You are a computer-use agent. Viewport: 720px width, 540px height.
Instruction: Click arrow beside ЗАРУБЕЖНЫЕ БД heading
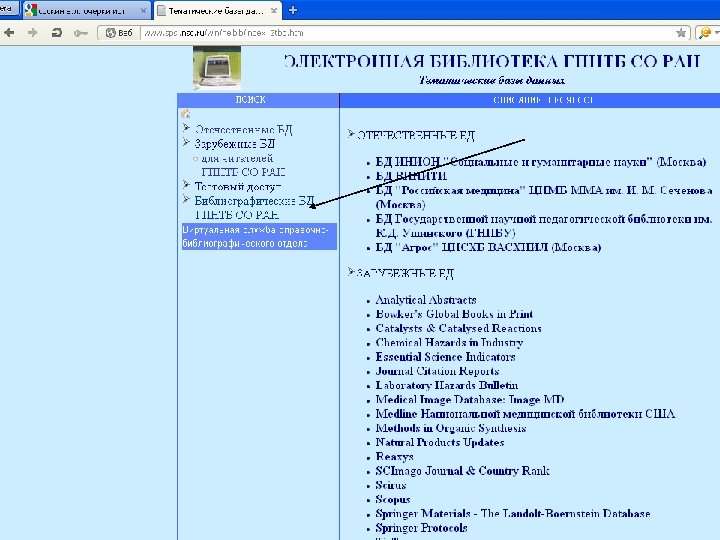click(351, 272)
